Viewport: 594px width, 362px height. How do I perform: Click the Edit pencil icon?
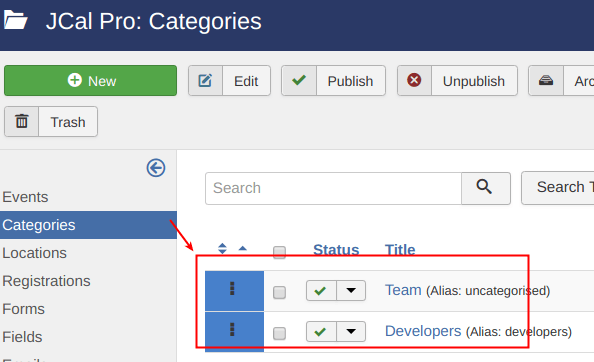[205, 81]
